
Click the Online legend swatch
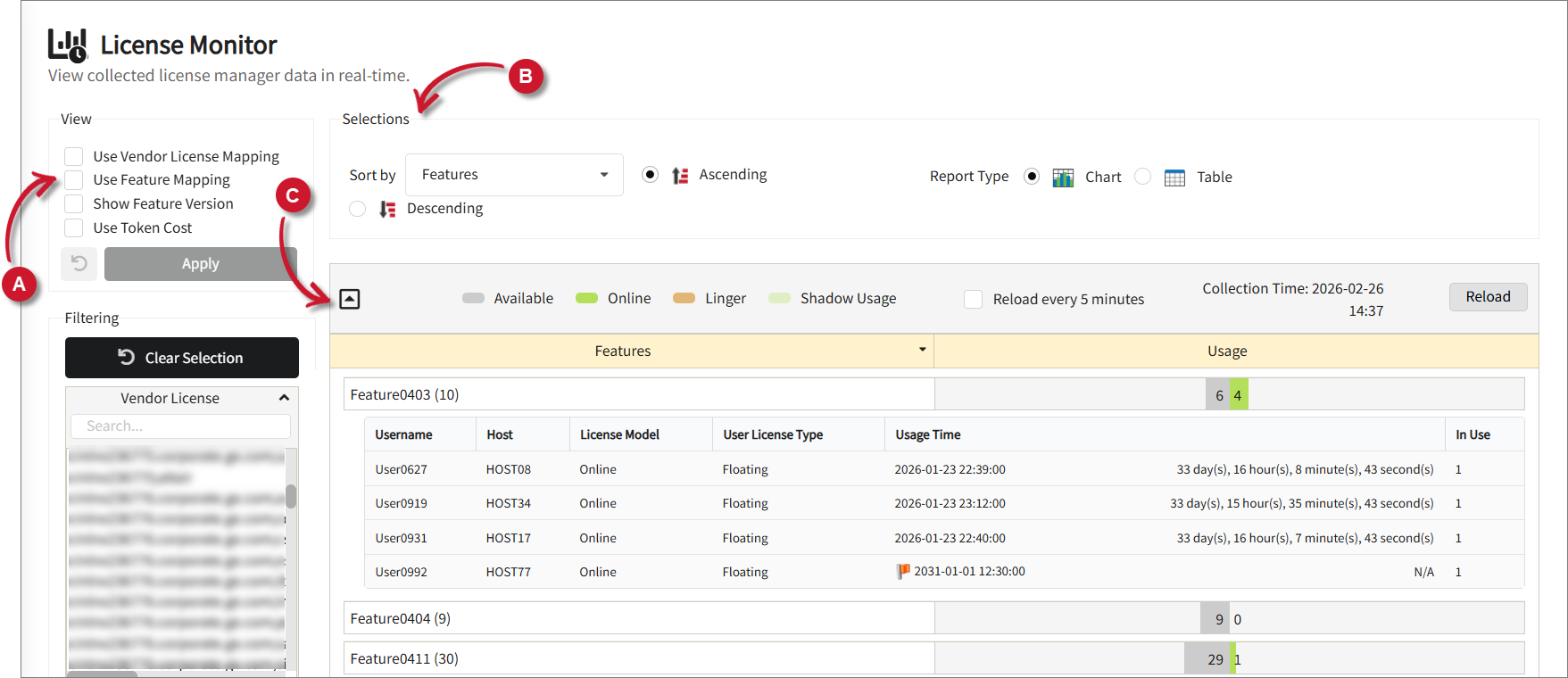(586, 298)
